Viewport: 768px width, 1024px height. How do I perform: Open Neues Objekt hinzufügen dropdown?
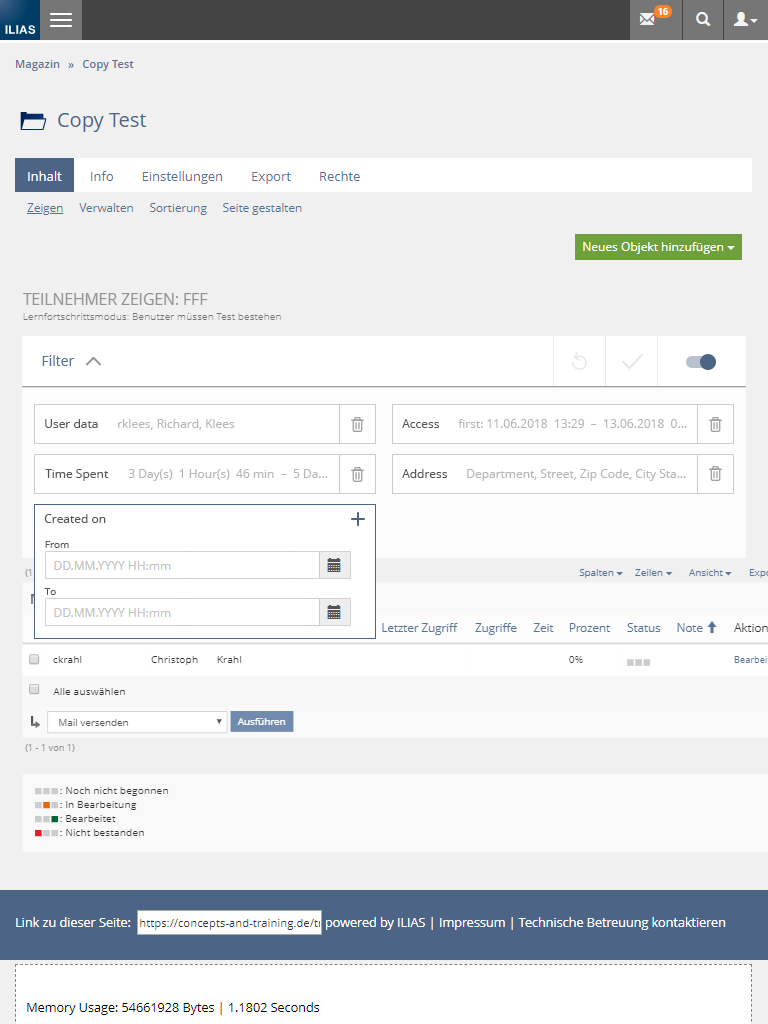coord(658,247)
